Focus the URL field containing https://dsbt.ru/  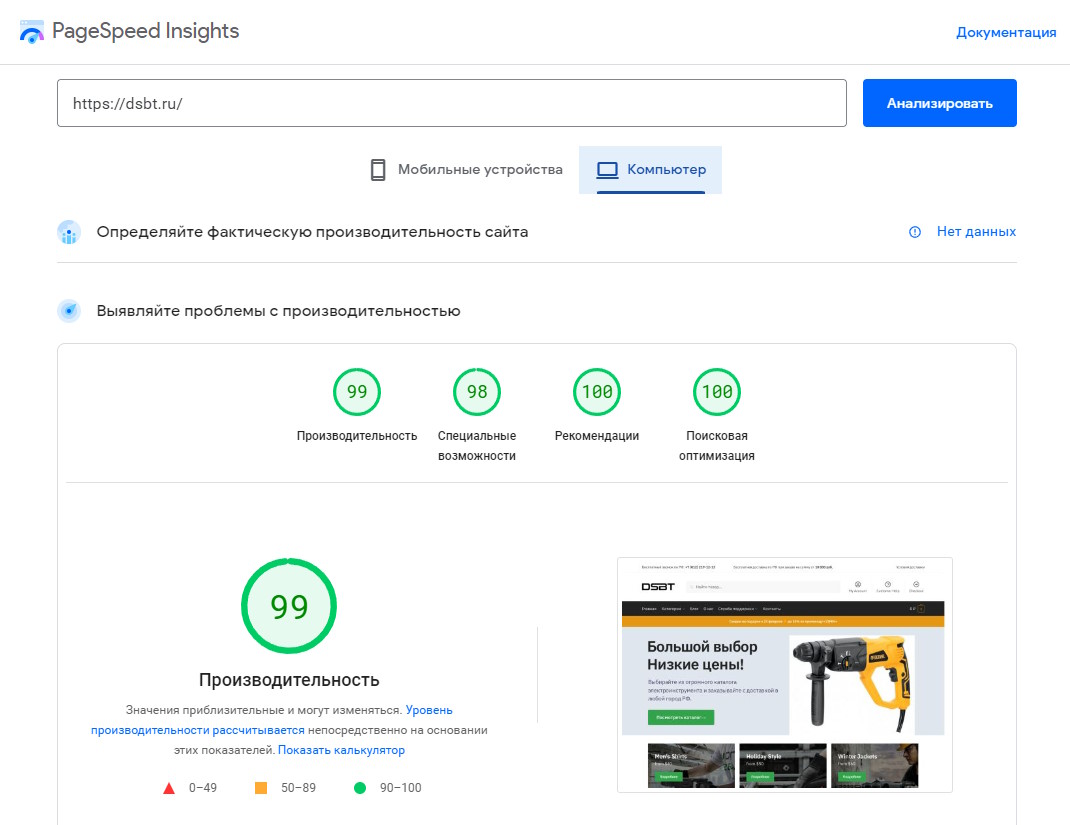(x=452, y=103)
